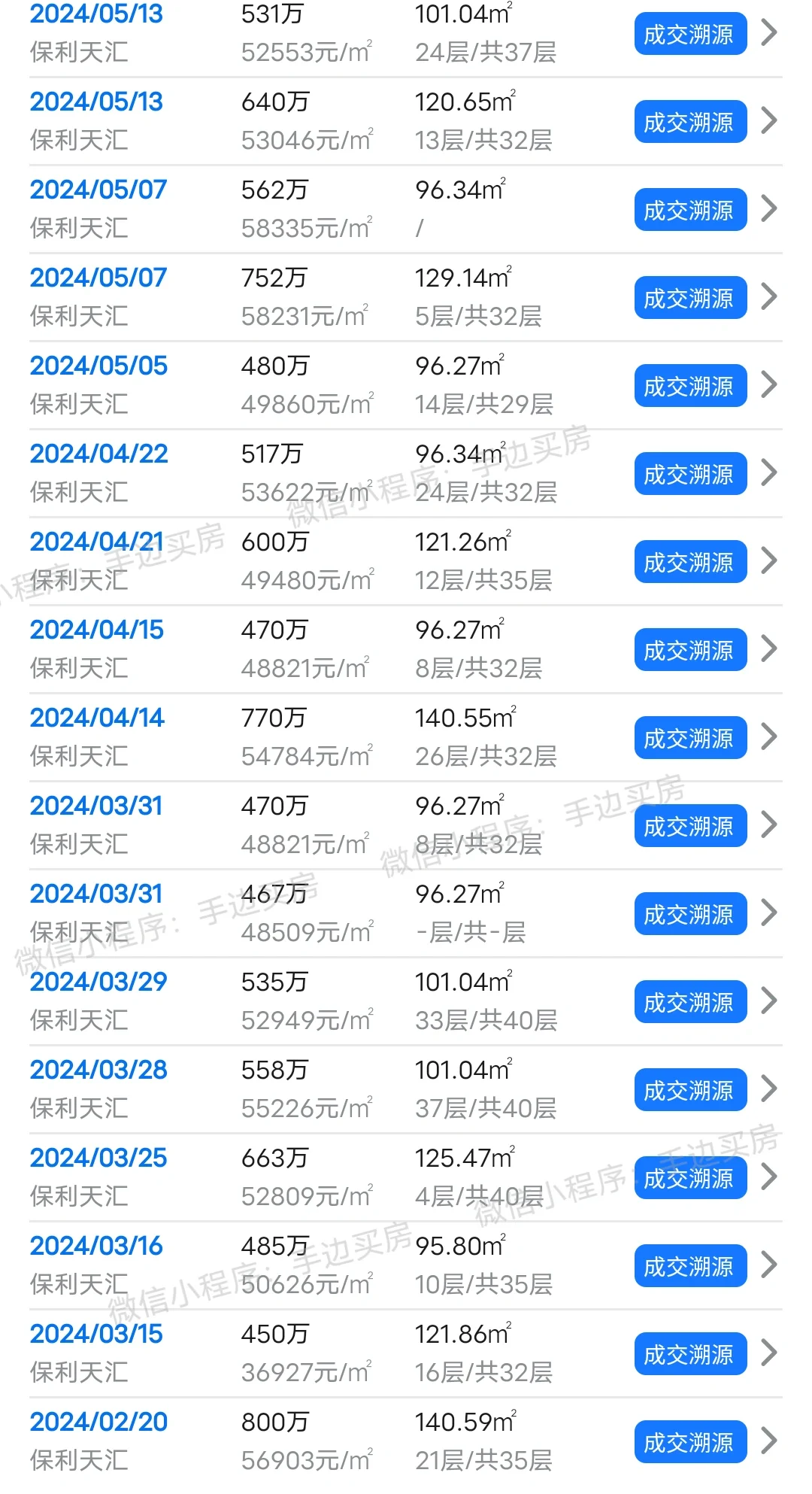The height and width of the screenshot is (1494, 812).
Task: Click the date 2024/03/16
Action: [96, 1246]
